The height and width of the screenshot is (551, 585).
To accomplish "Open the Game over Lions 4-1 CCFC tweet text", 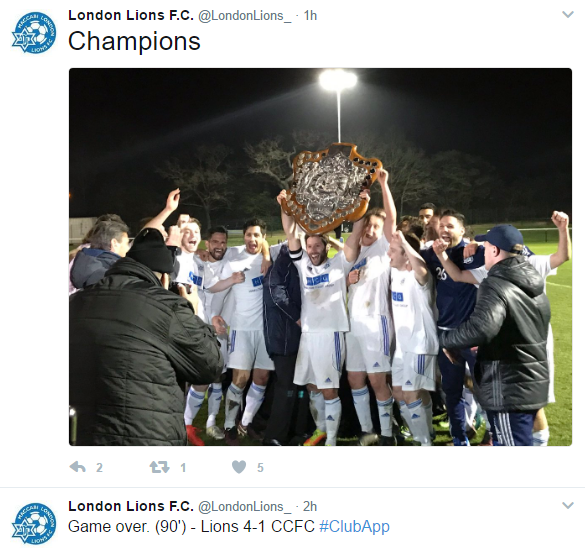I will [x=191, y=526].
